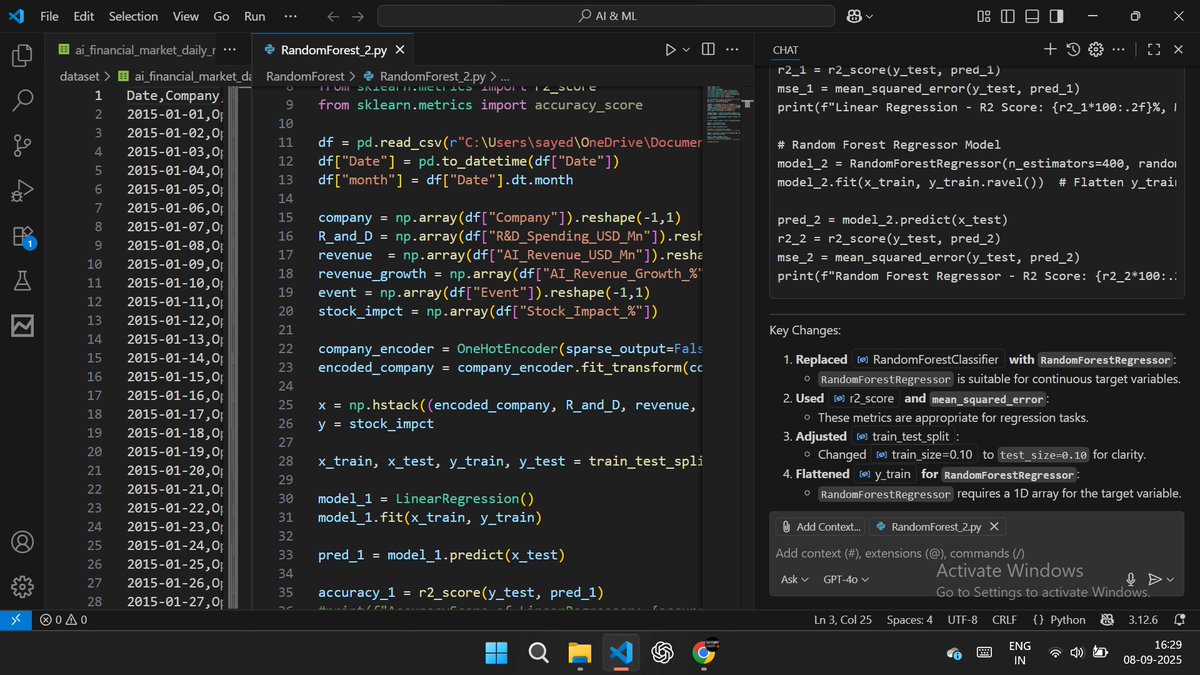Open the Run and Debug view

tap(21, 191)
